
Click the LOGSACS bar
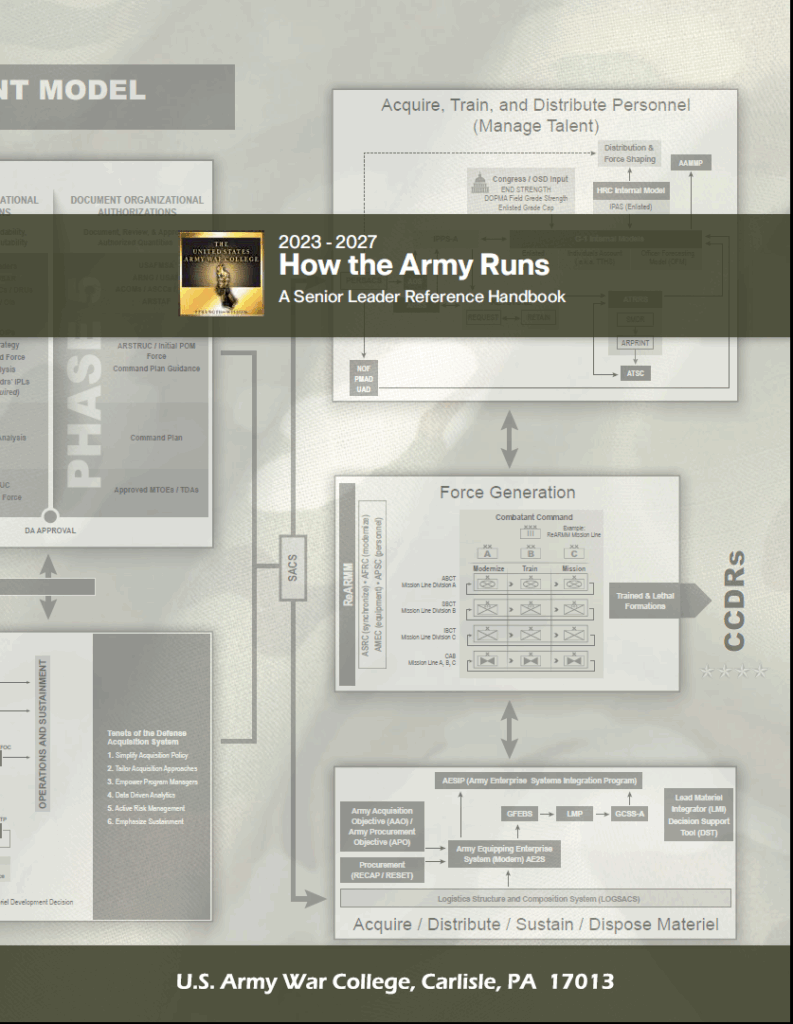click(536, 899)
